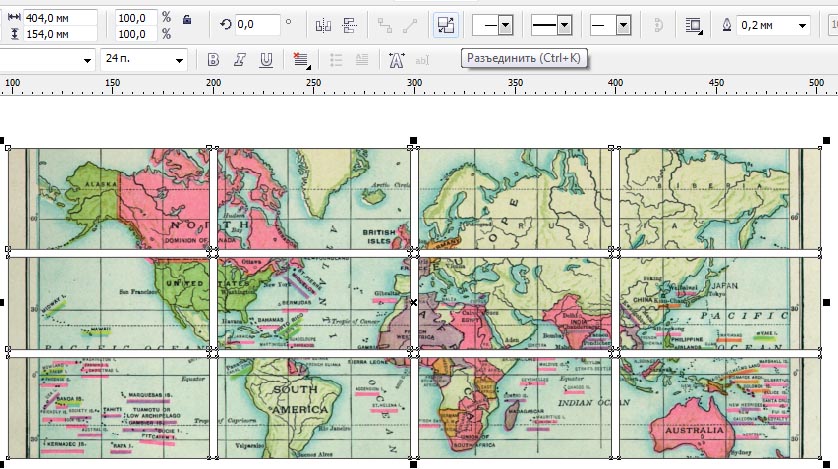Viewport: 838px width, 469px height.
Task: Click the bullet list icon
Action: [336, 60]
